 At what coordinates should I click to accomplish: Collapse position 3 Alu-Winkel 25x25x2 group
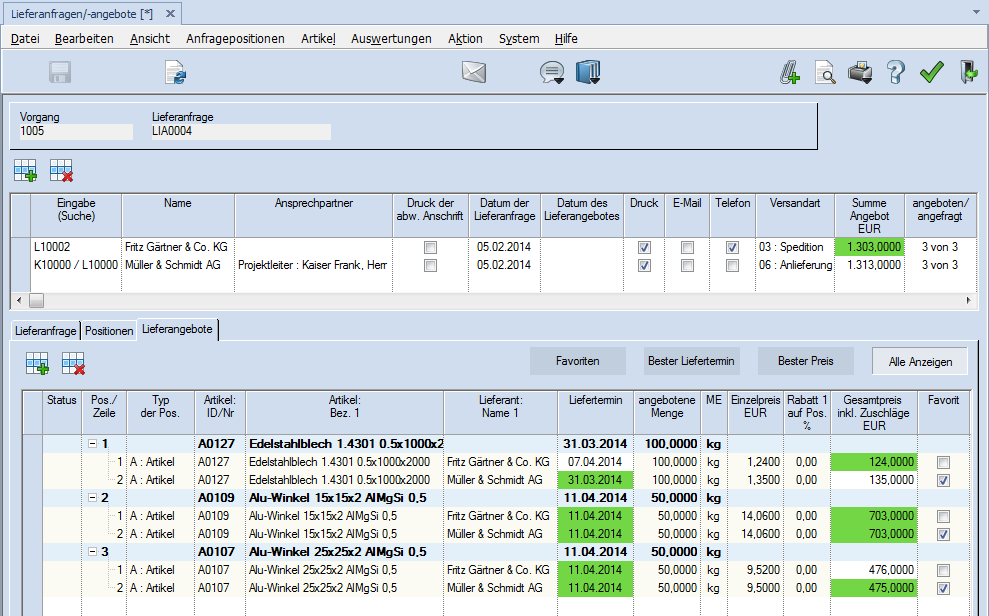click(93, 552)
